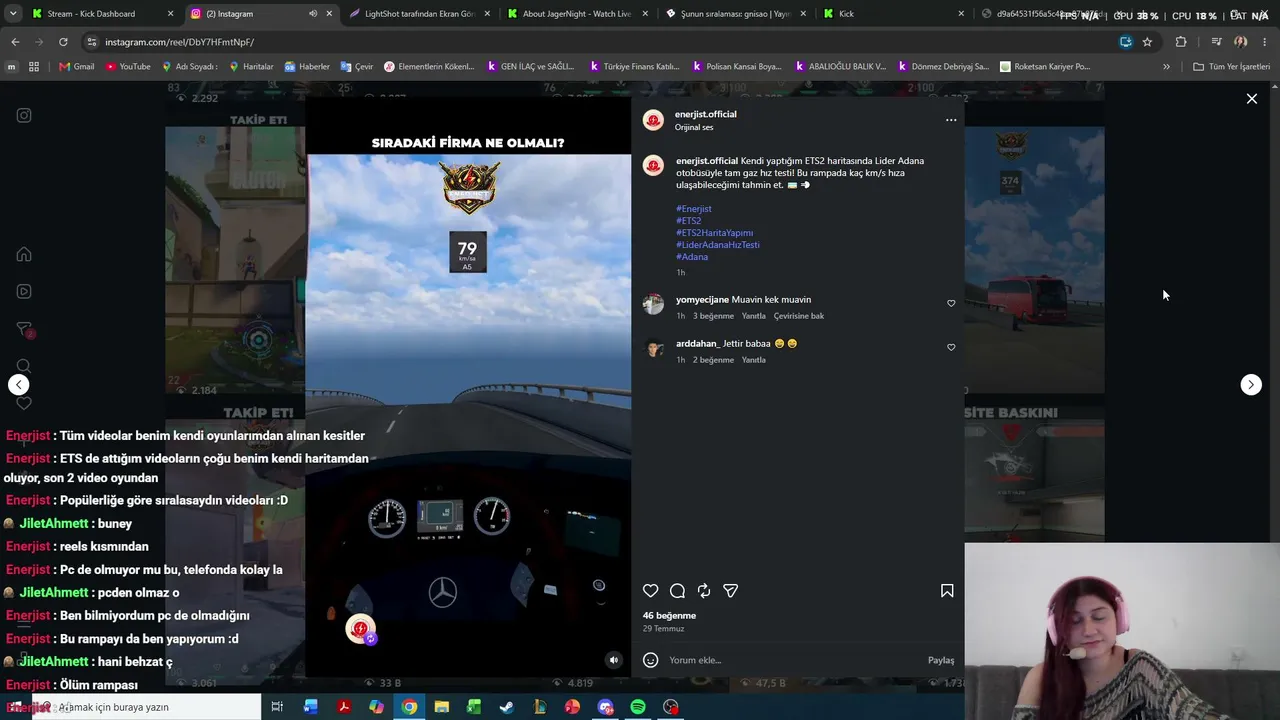
Task: Switch to 'About JagerNight' tab
Action: pos(578,14)
